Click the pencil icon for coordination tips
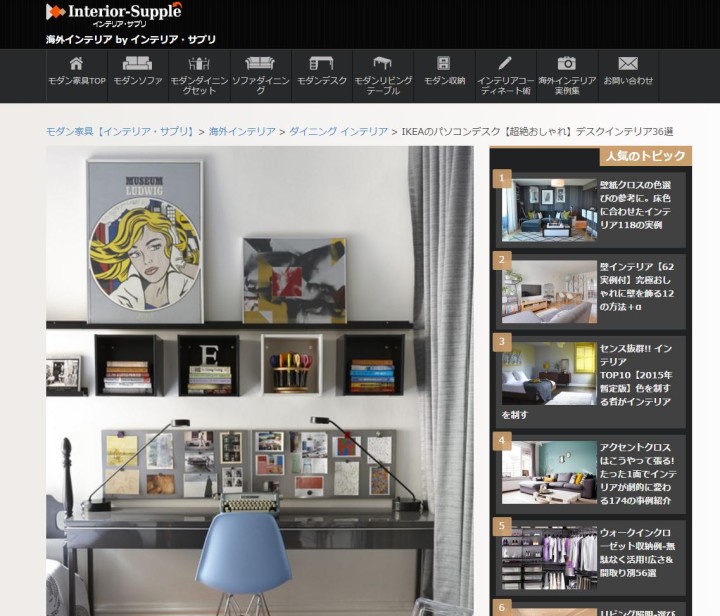This screenshot has height=616, width=720. coord(505,63)
